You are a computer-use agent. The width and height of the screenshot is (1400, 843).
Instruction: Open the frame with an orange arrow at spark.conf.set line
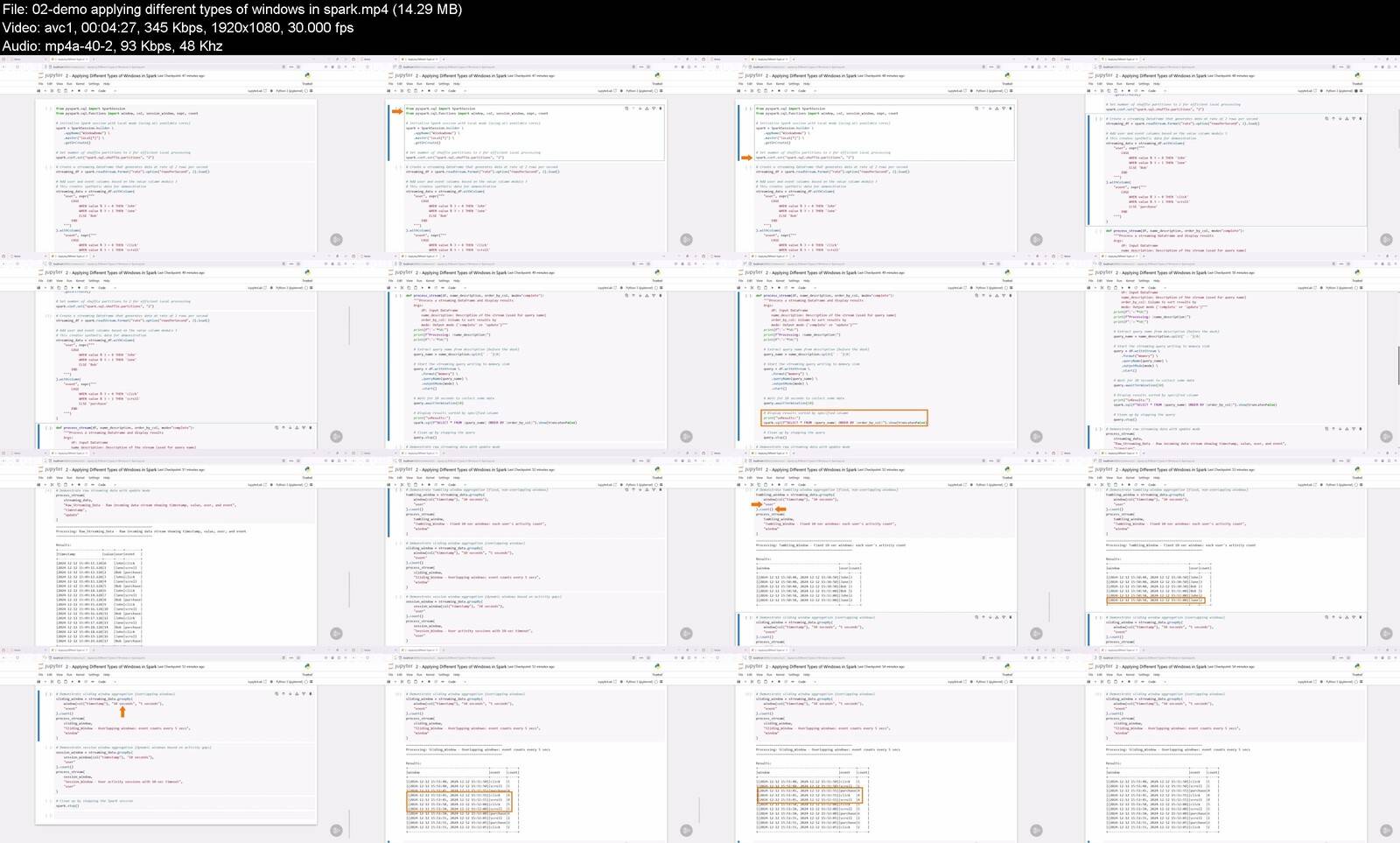pyautogui.click(x=875, y=154)
